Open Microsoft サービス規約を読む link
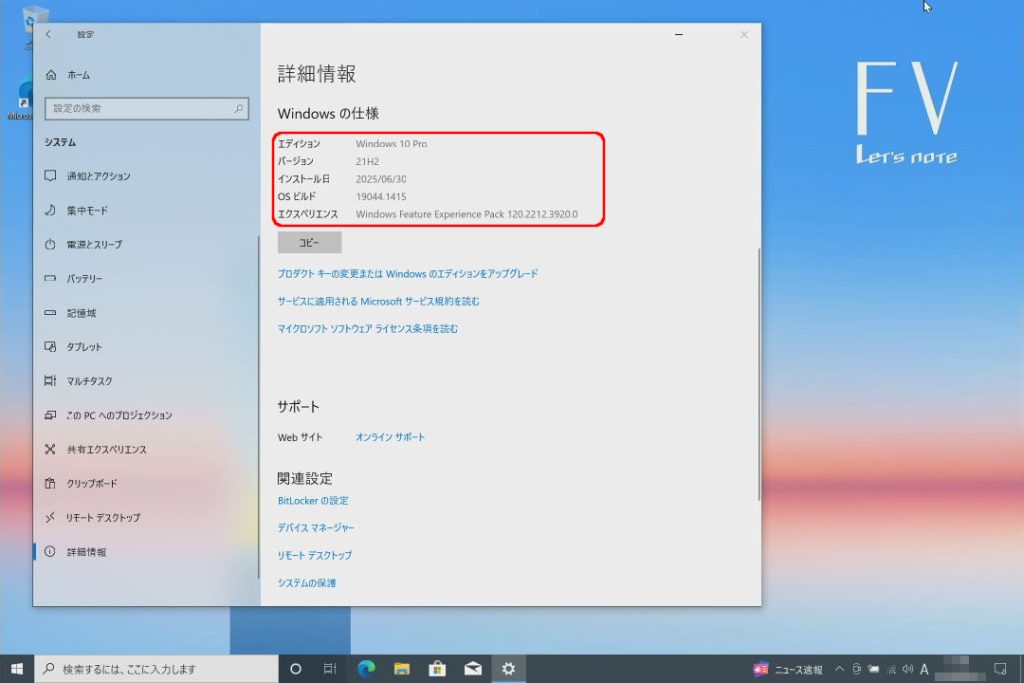This screenshot has height=683, width=1024. [x=378, y=301]
